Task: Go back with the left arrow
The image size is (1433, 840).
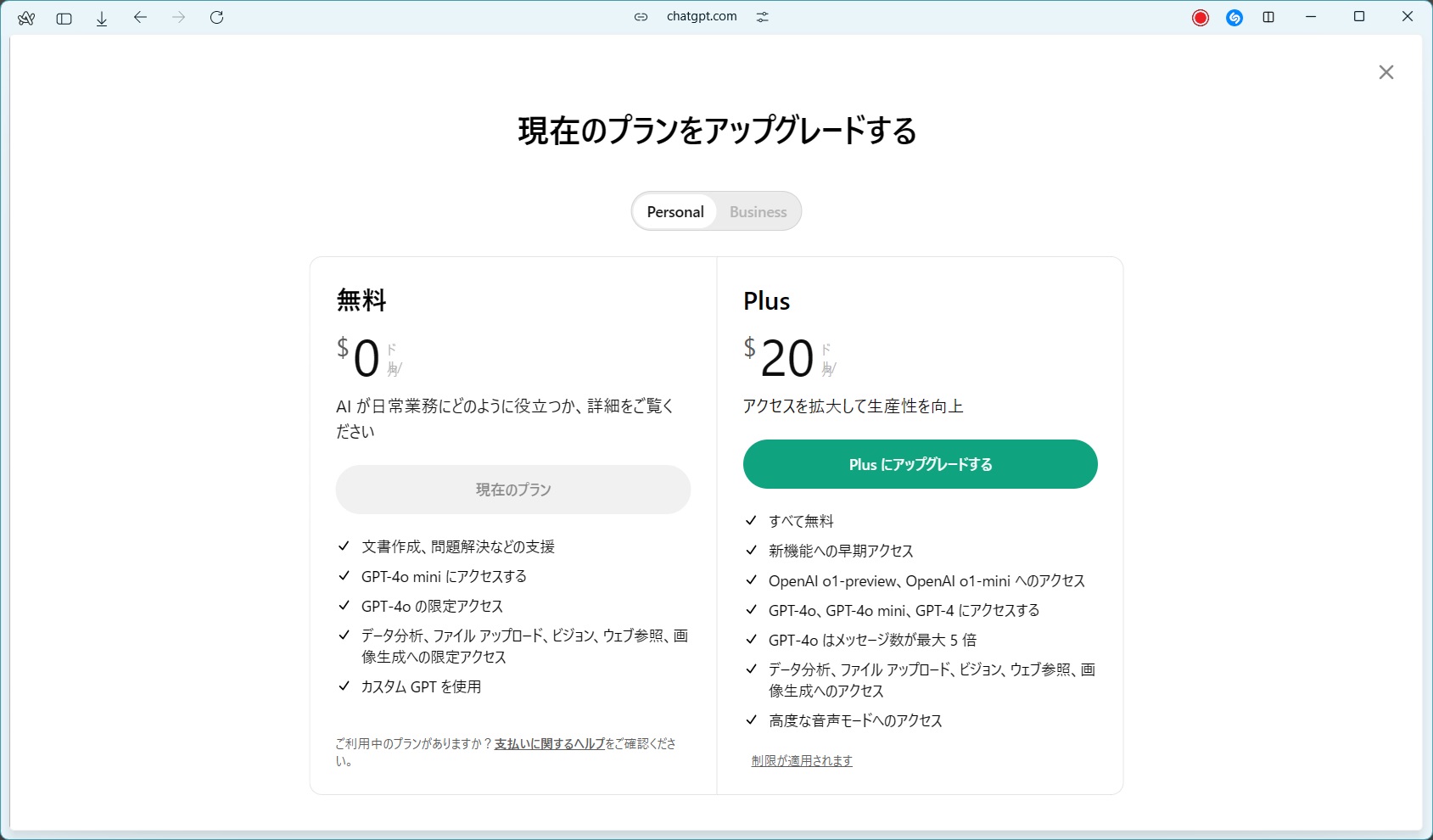Action: coord(140,17)
